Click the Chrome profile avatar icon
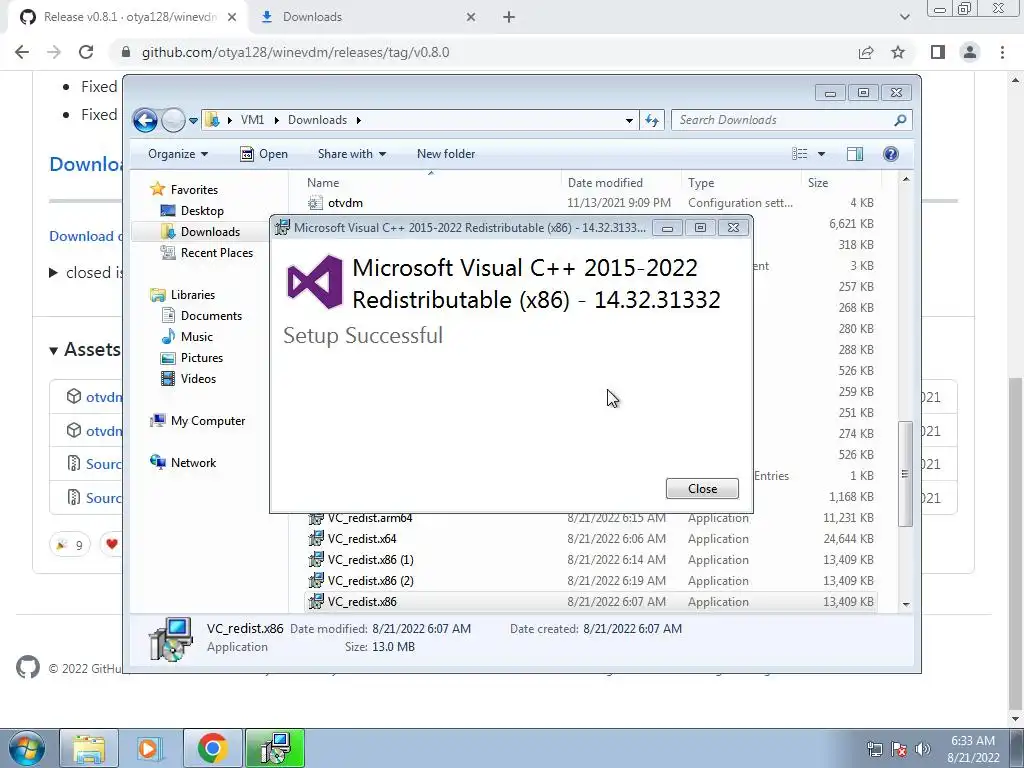 pyautogui.click(x=970, y=52)
